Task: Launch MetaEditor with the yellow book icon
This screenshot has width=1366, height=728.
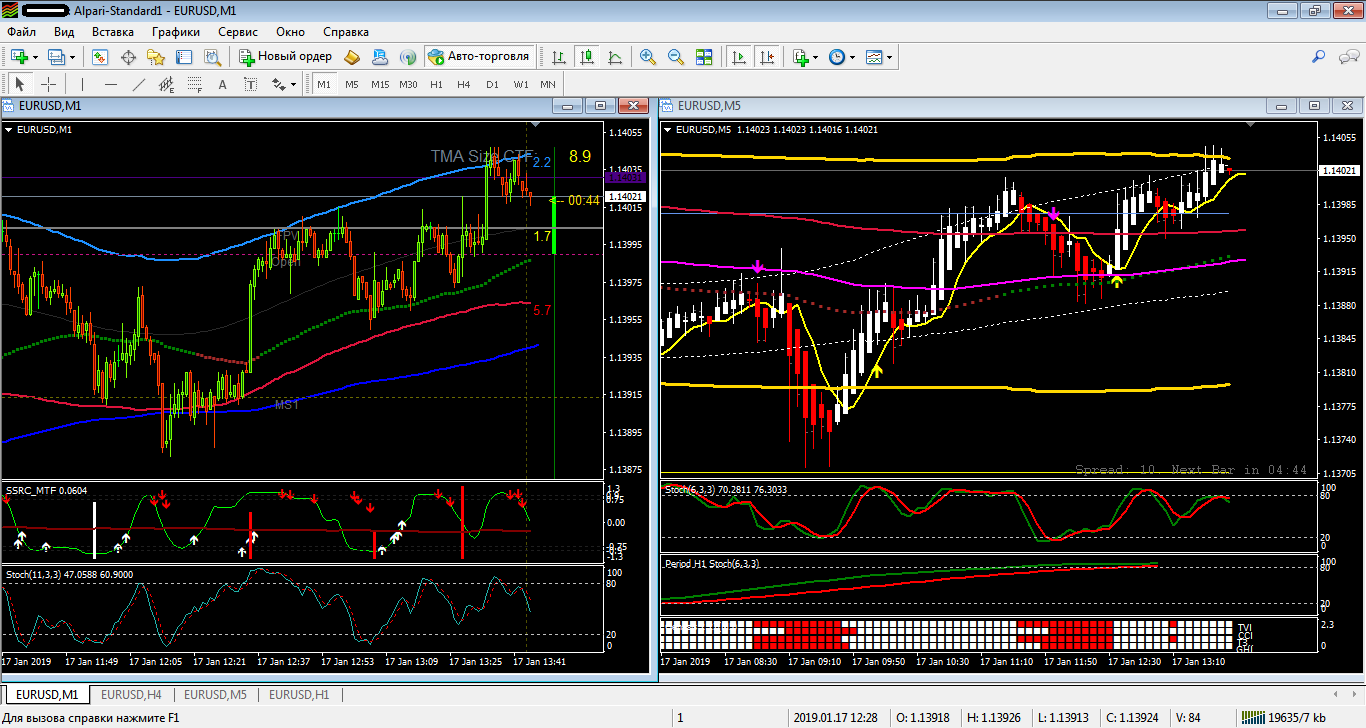Action: click(352, 57)
